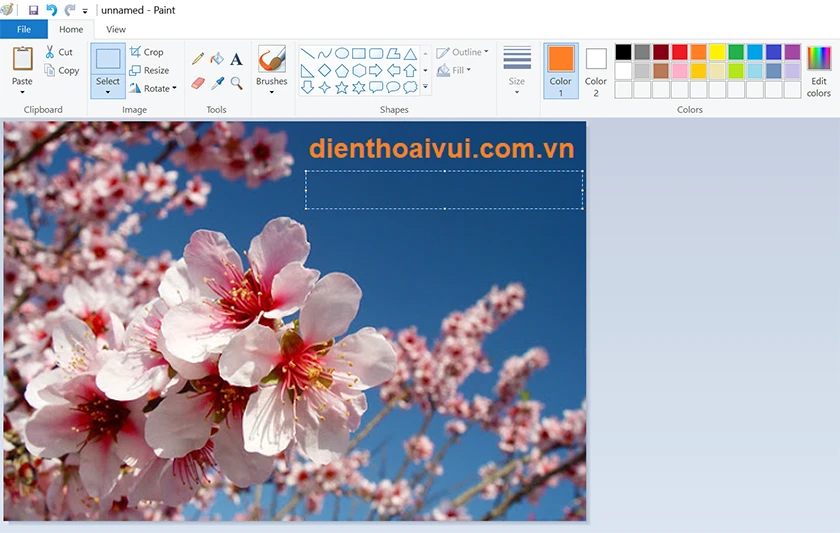840x533 pixels.
Task: Click the Cut button
Action: click(58, 52)
